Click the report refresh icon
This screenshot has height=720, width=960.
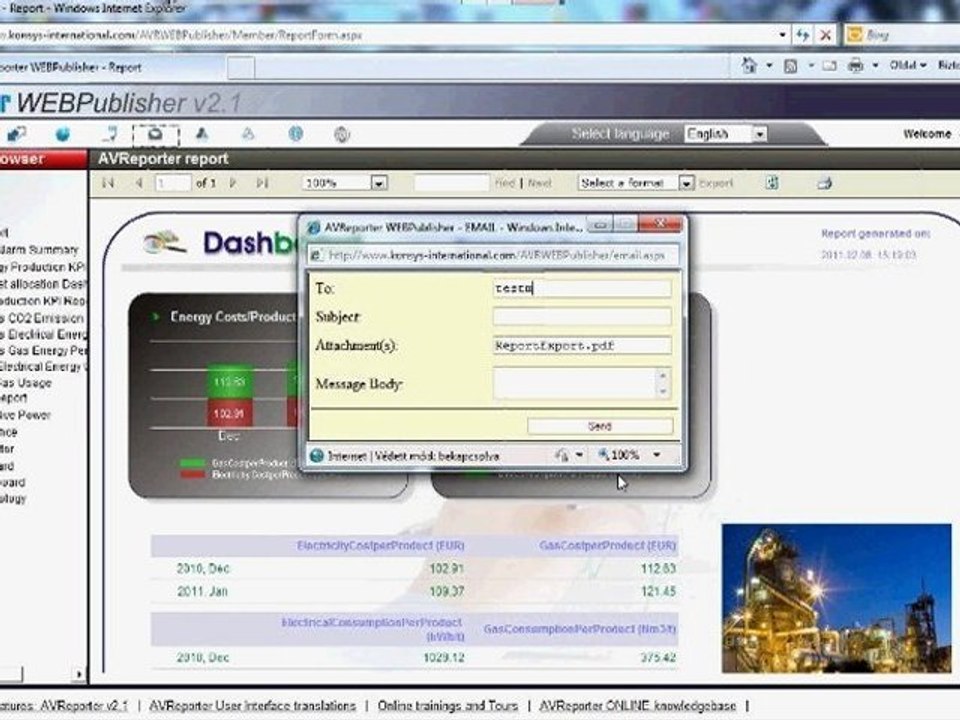(773, 182)
